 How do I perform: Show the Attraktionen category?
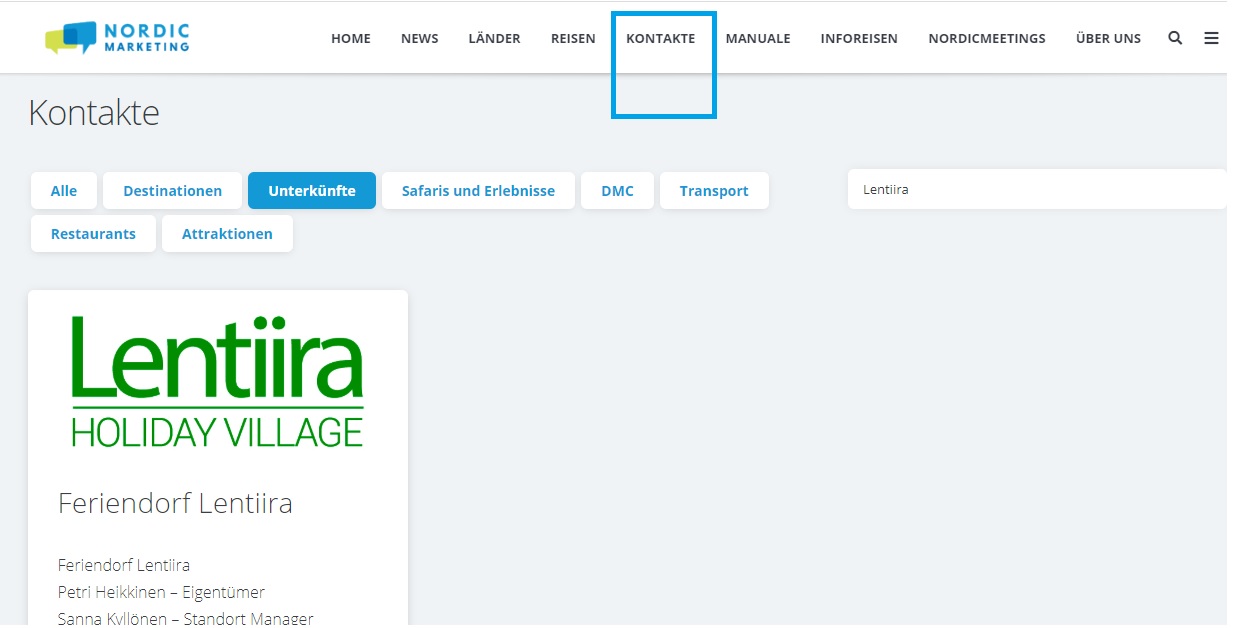[x=227, y=234]
